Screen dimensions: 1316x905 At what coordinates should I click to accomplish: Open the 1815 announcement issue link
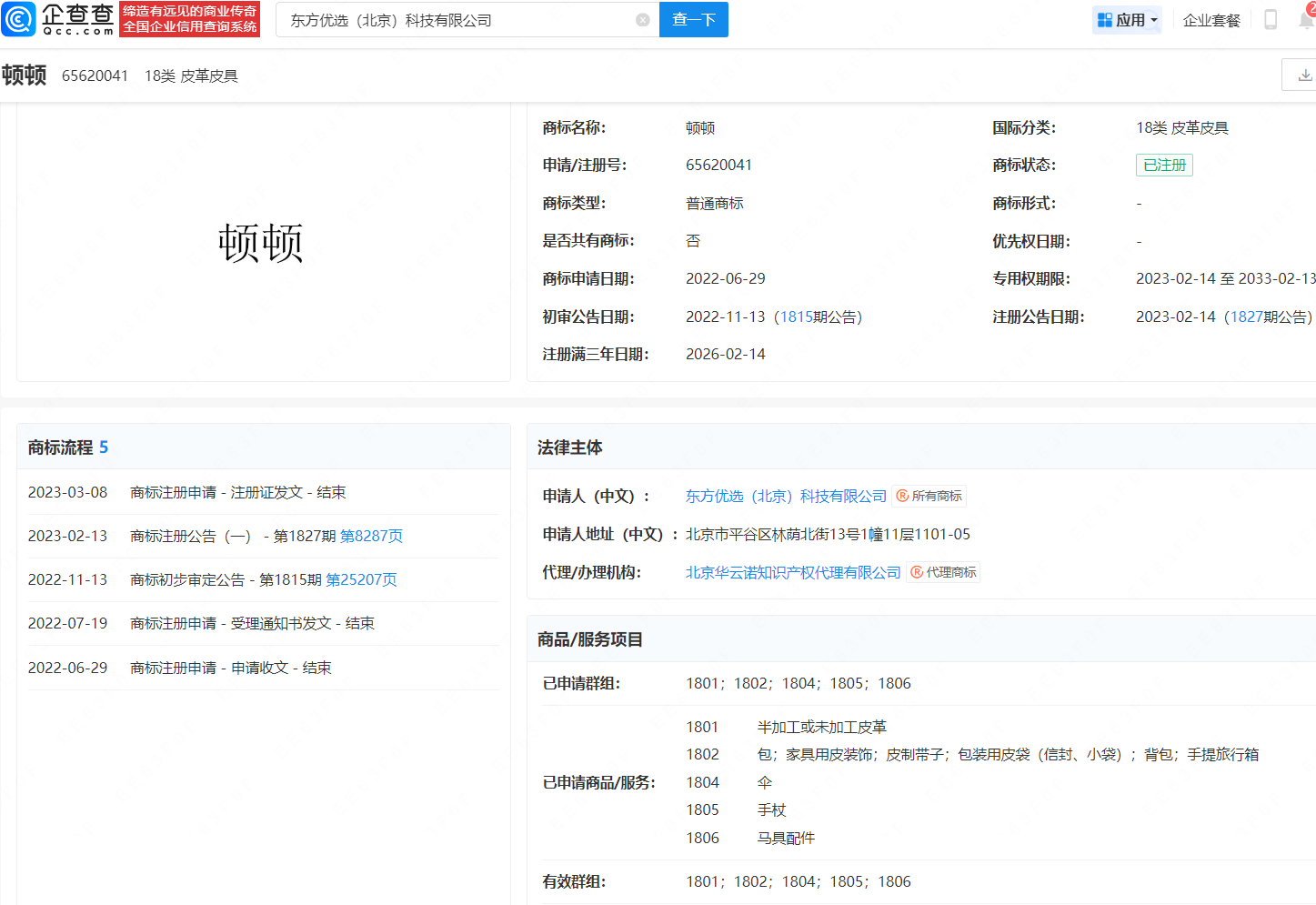[x=796, y=317]
